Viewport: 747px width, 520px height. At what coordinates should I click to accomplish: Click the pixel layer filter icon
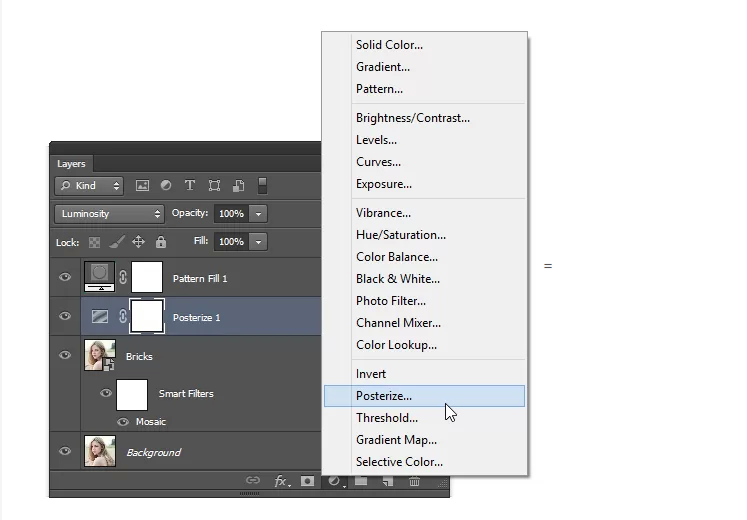(x=142, y=186)
